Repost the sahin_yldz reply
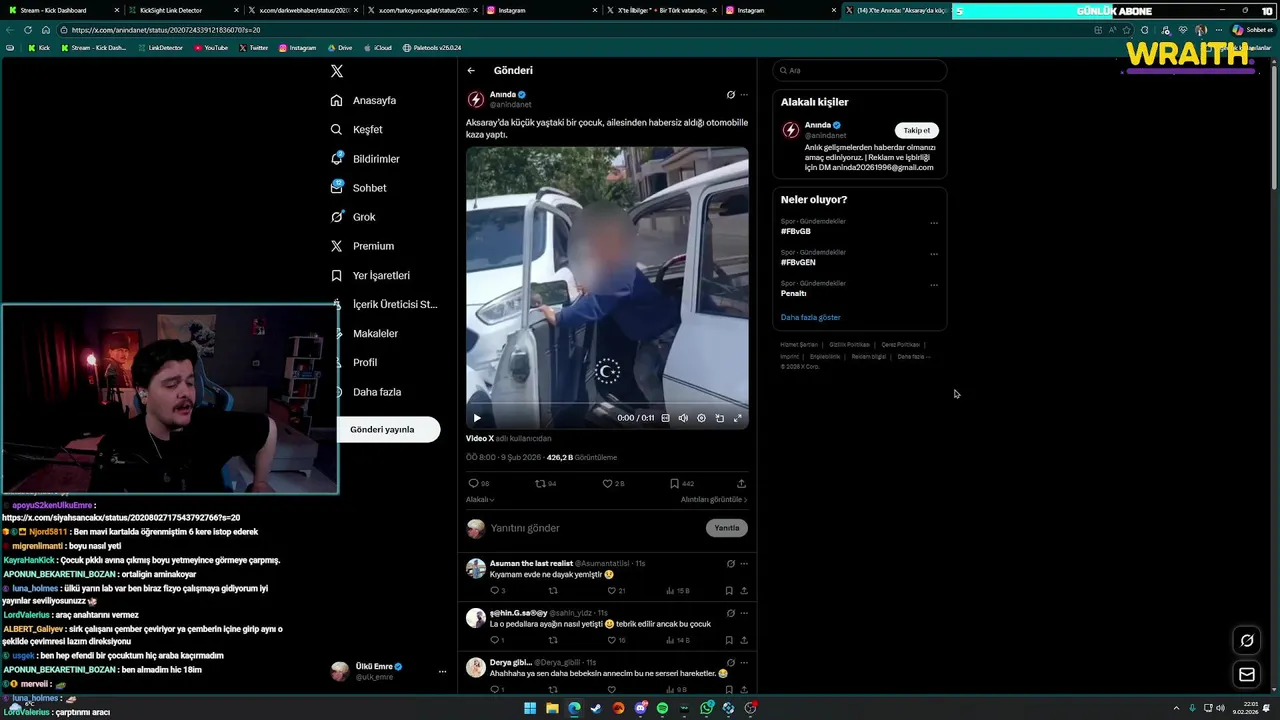Screen dimensions: 1280x720 pos(553,640)
